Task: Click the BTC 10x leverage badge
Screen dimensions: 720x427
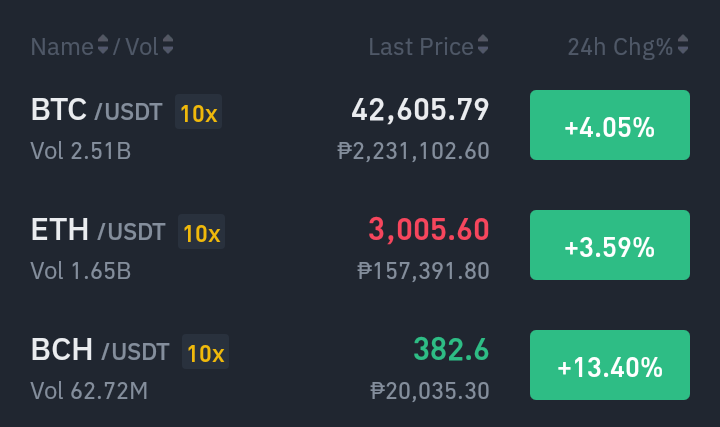Action: [198, 112]
